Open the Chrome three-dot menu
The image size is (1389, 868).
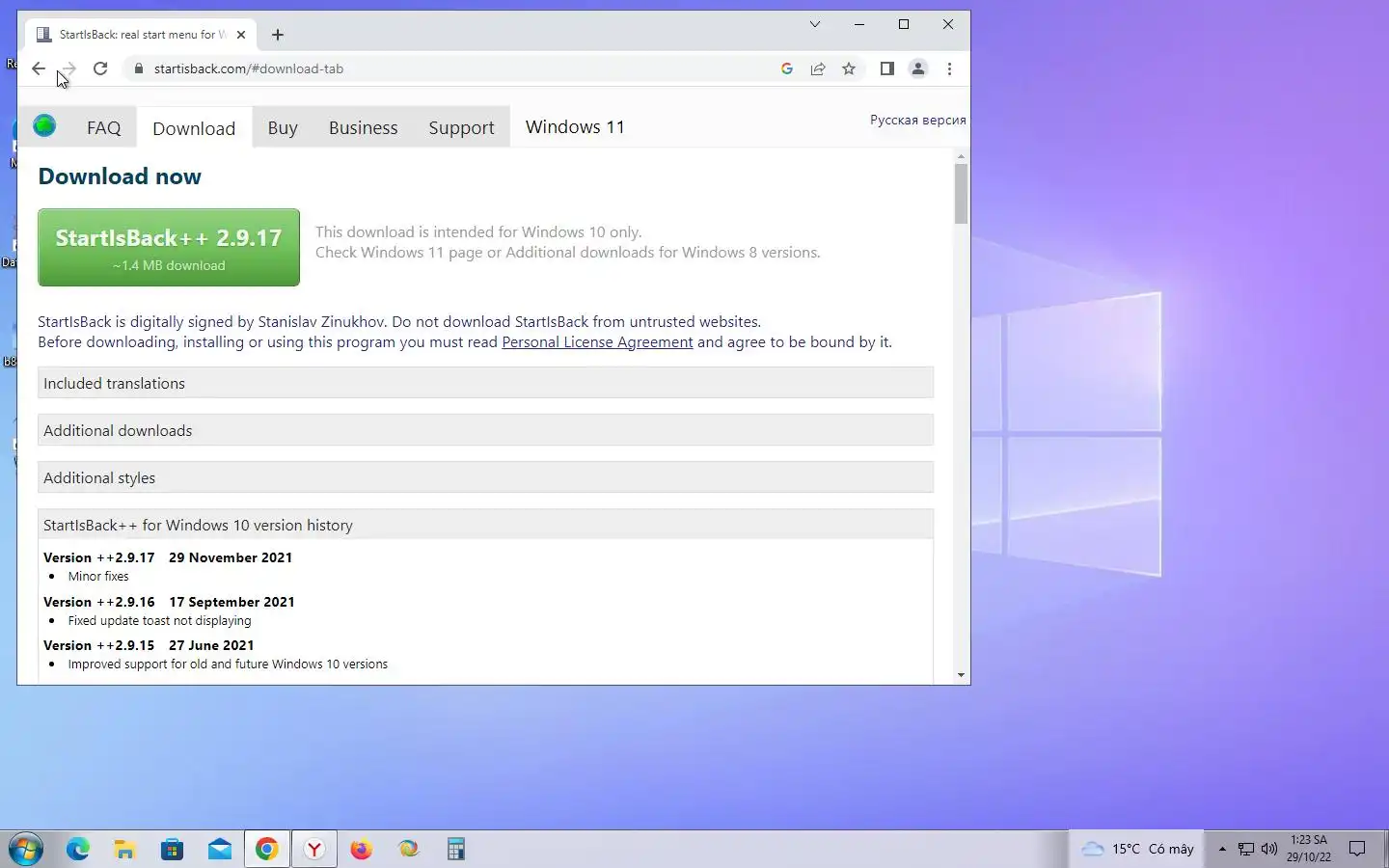click(x=949, y=68)
